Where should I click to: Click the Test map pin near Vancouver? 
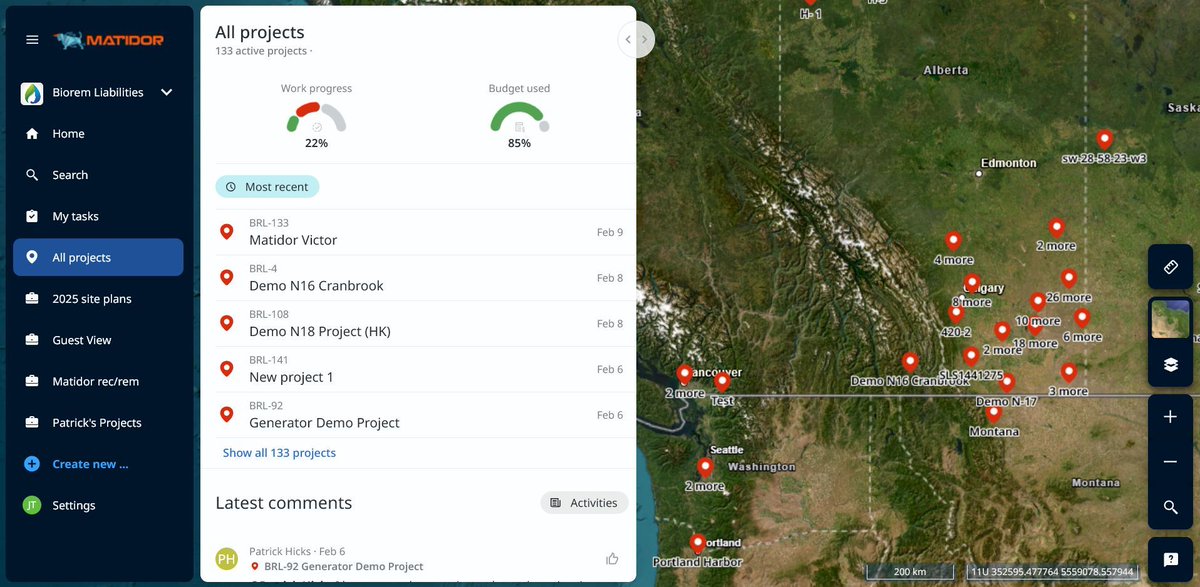[722, 382]
